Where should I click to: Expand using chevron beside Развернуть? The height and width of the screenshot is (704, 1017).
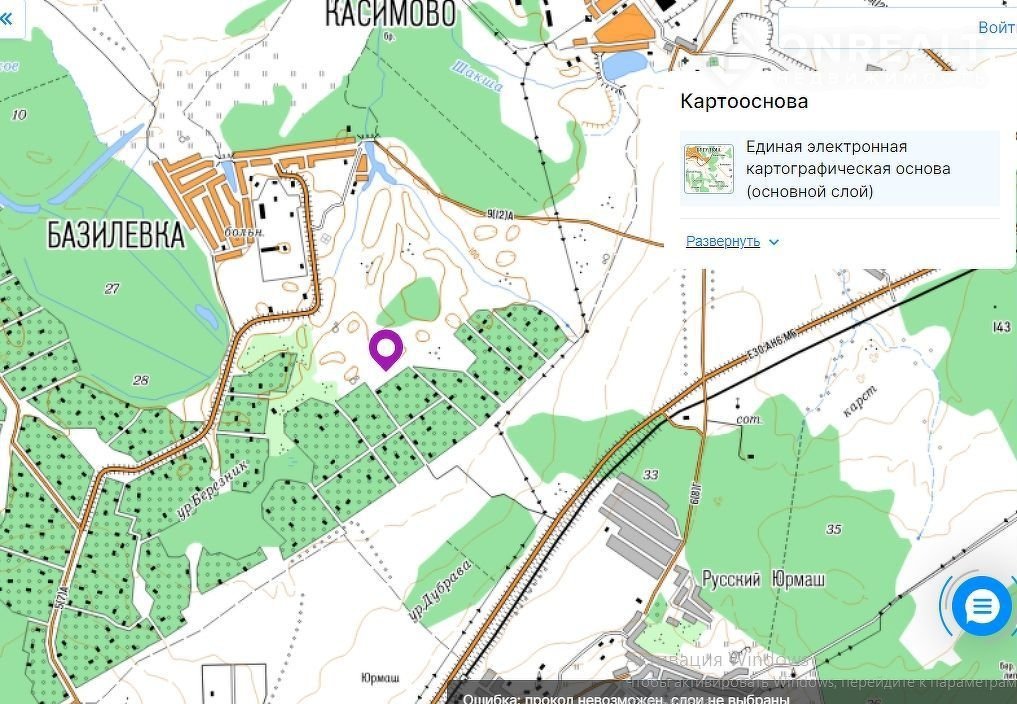click(773, 242)
